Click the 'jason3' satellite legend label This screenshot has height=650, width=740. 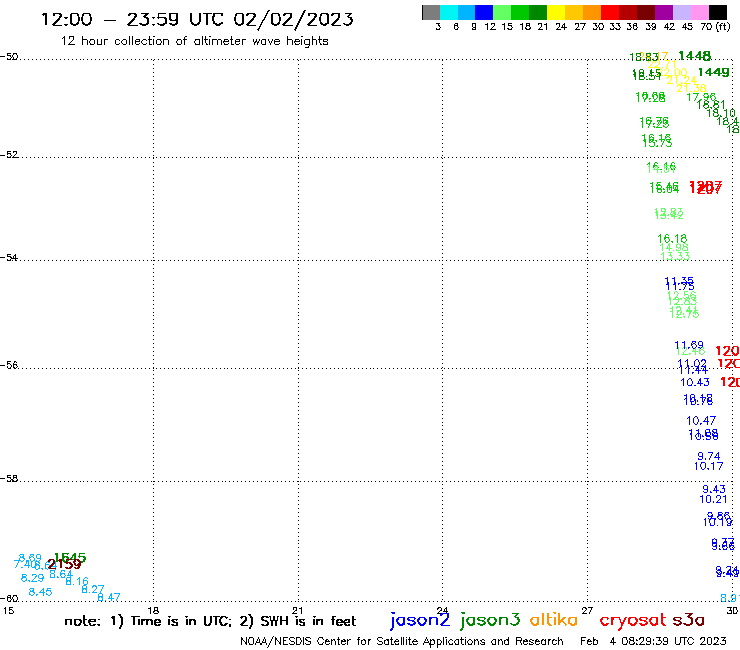(490, 620)
